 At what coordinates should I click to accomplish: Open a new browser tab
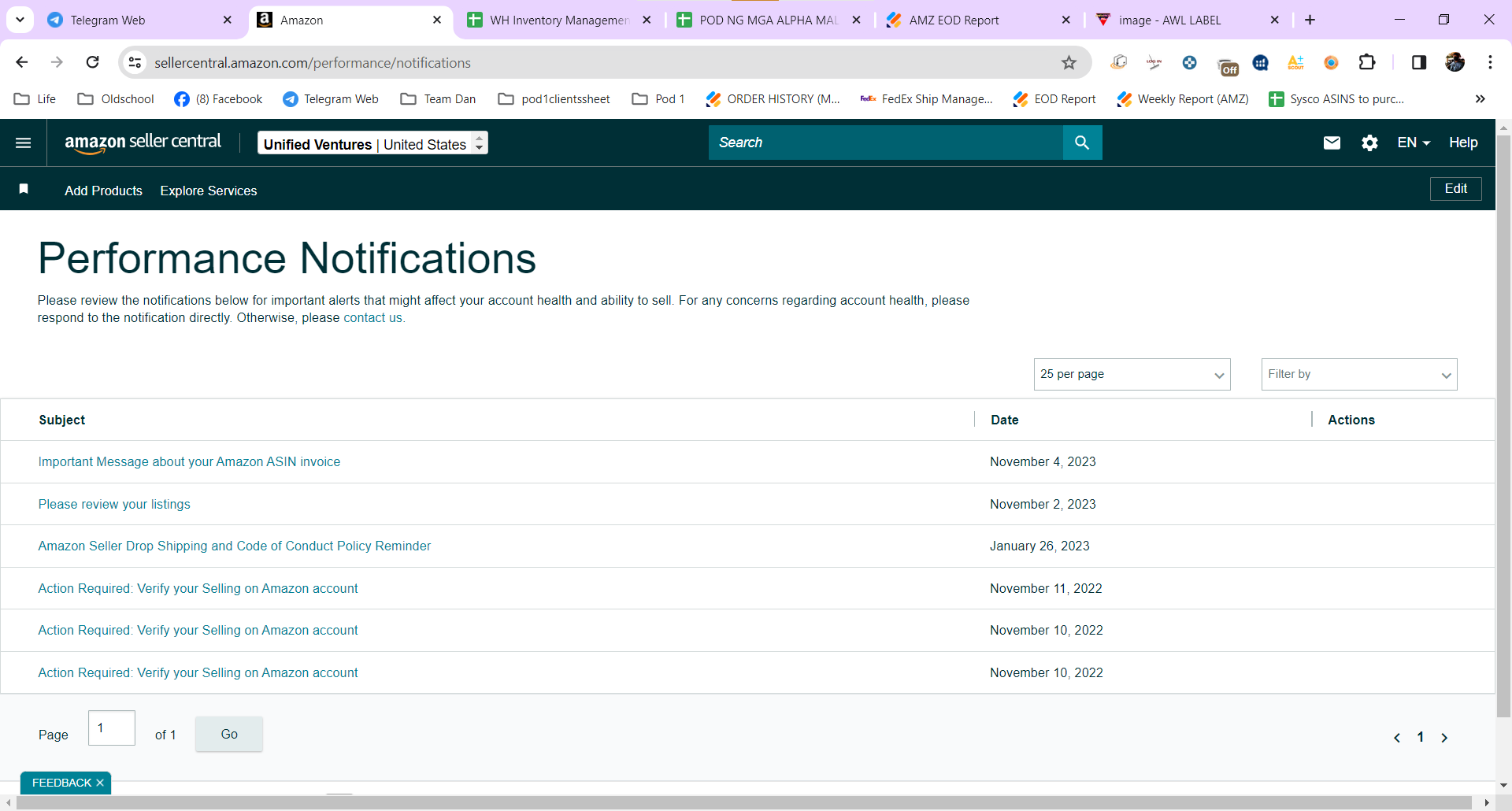[1310, 20]
